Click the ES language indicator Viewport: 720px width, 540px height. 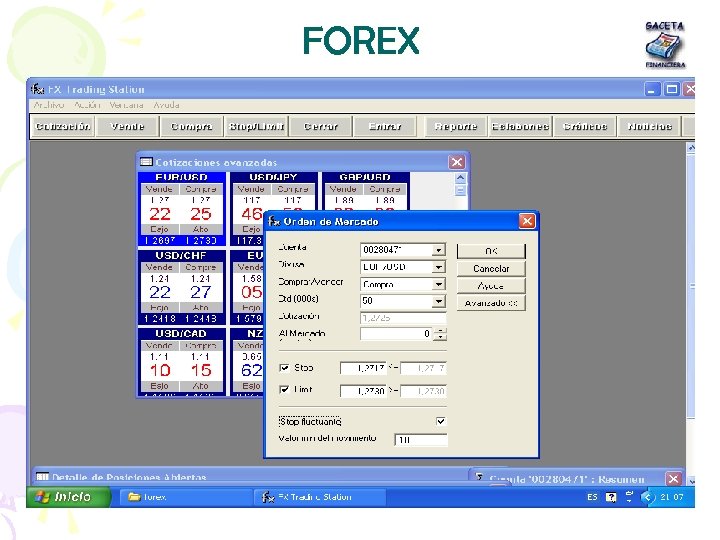pyautogui.click(x=592, y=497)
